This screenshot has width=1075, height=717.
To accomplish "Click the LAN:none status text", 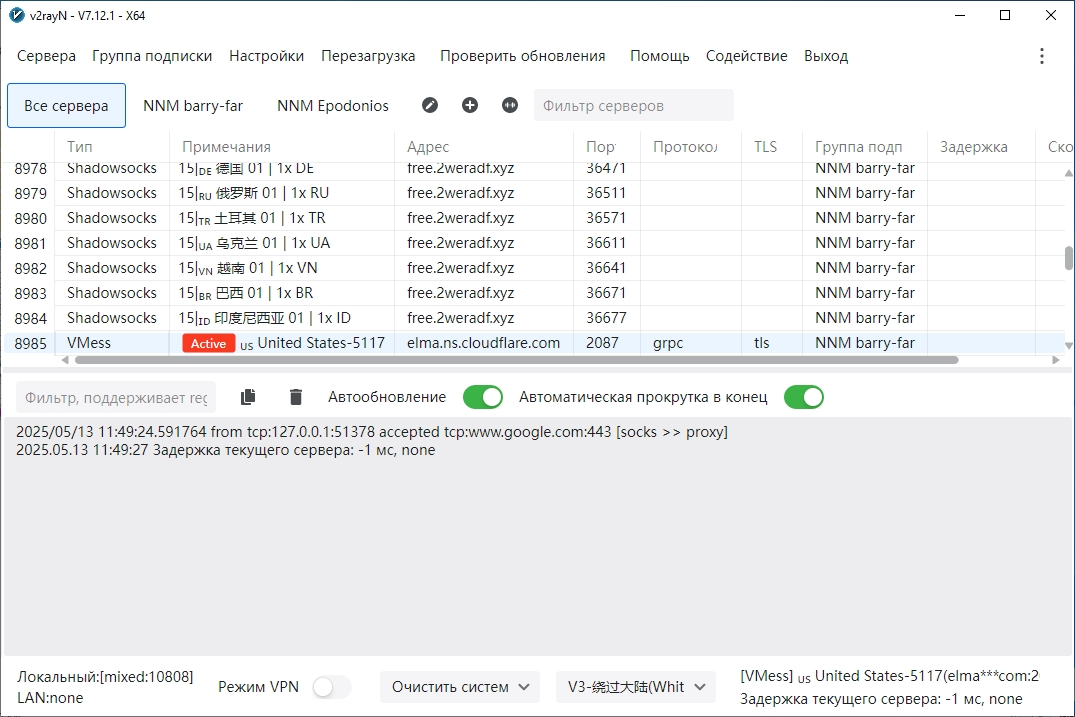I will [50, 698].
